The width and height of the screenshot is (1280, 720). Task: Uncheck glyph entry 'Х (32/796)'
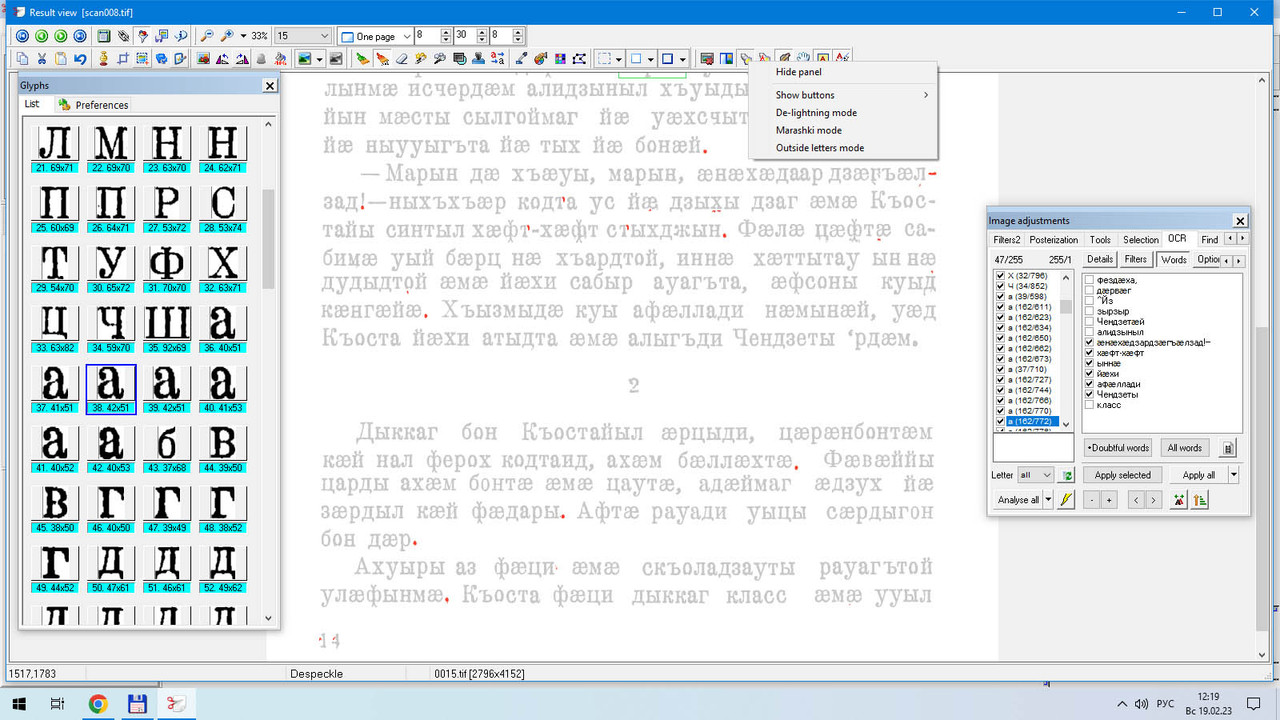1001,275
